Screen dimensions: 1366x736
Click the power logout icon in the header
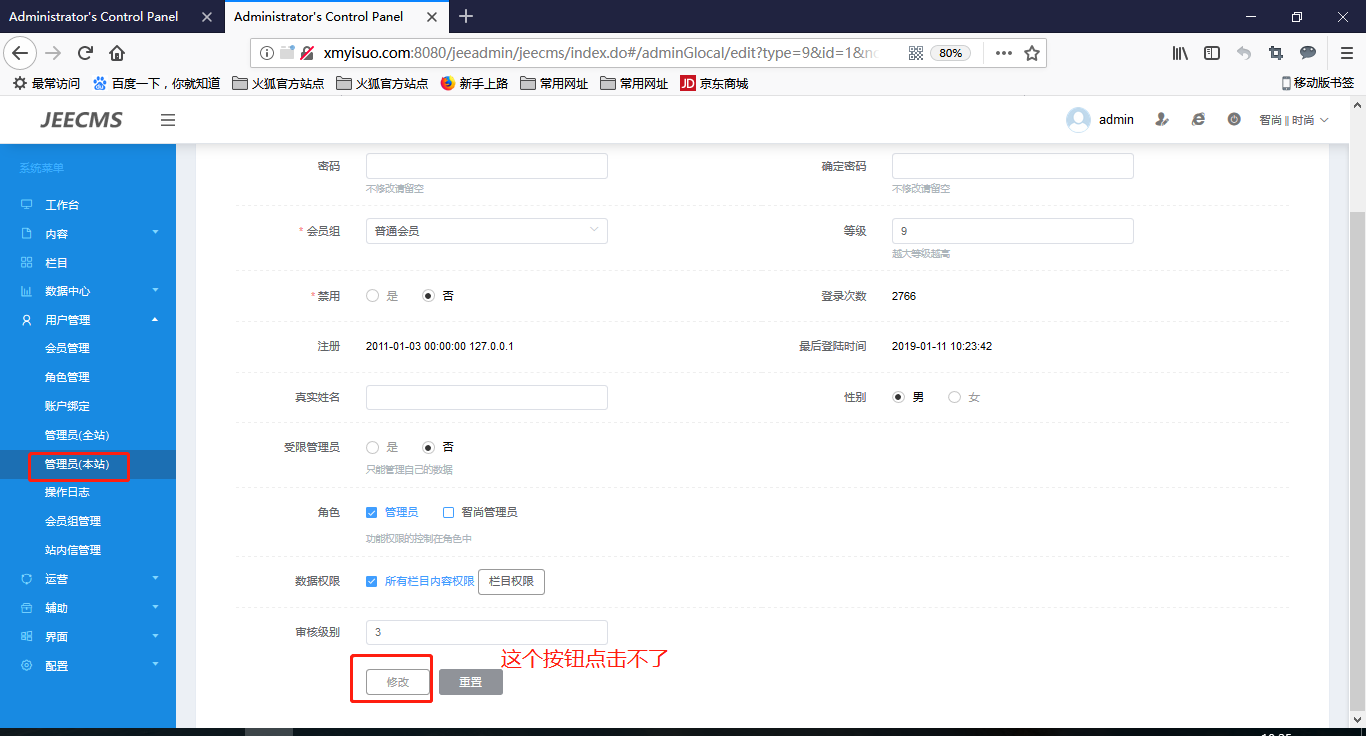1234,120
